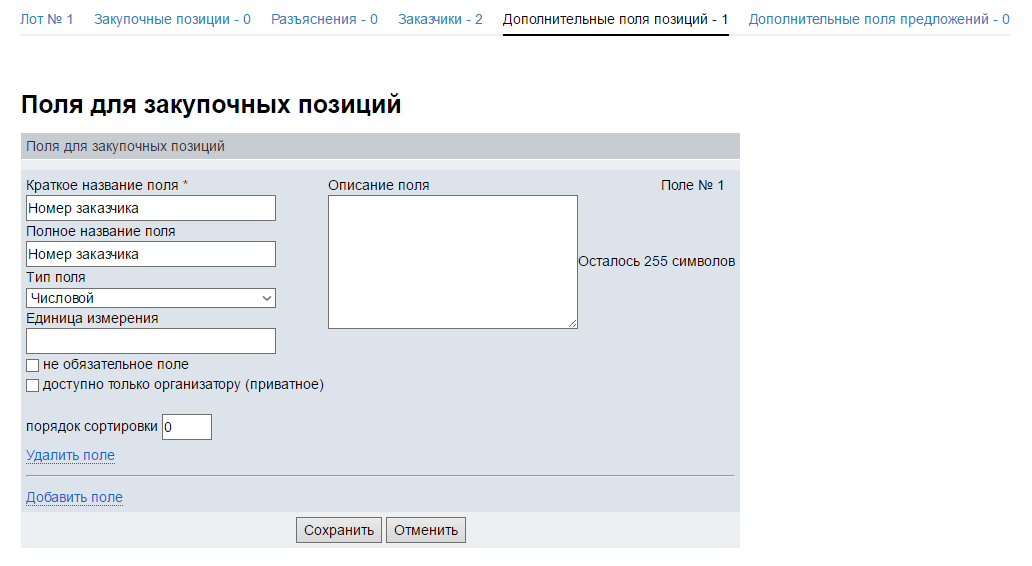This screenshot has width=1032, height=566.
Task: Focus the Полное название поля input
Action: click(x=150, y=254)
